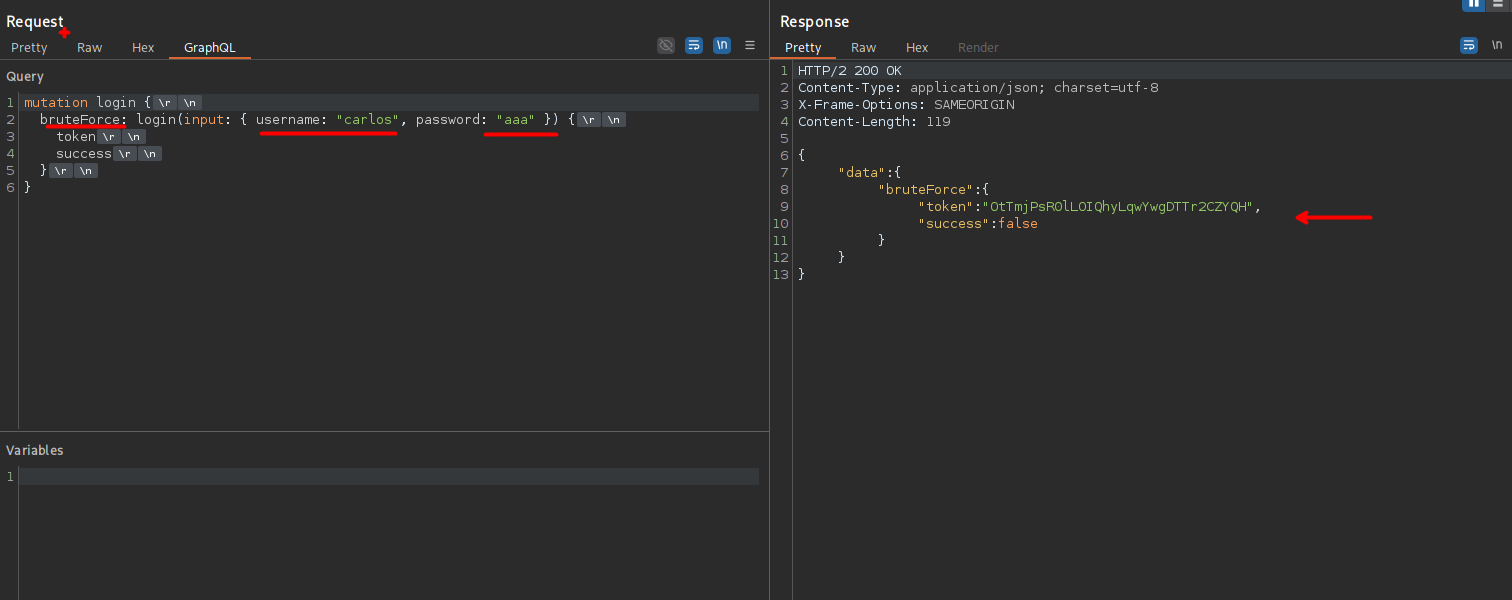
Task: Toggle non-printable characters in Request editor
Action: (x=722, y=46)
